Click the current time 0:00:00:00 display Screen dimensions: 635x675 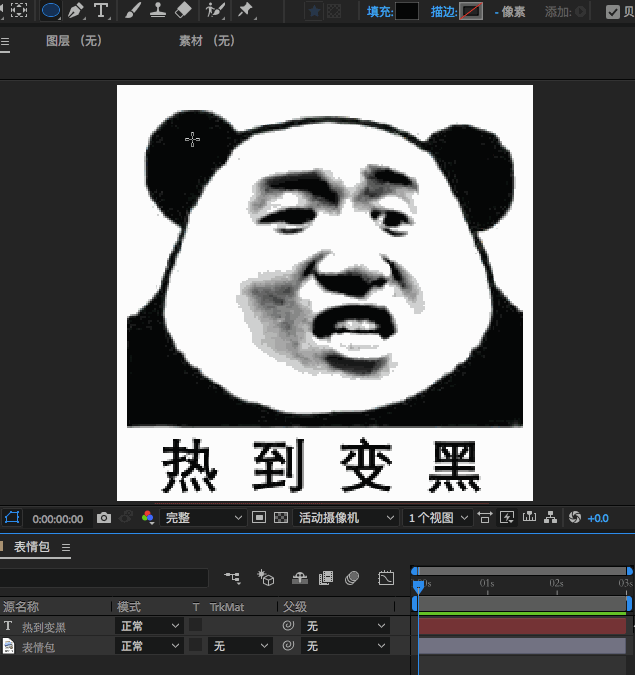pyautogui.click(x=58, y=519)
